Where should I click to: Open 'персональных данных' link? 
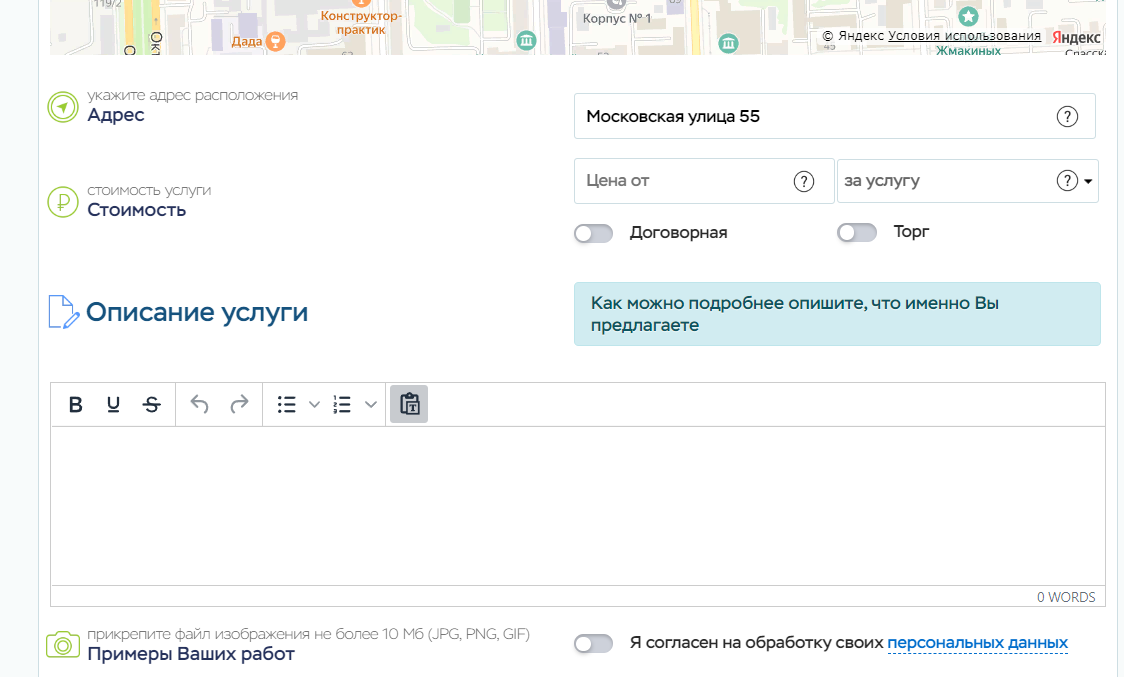tap(977, 643)
